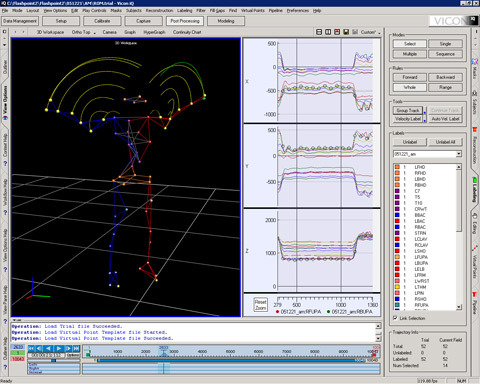Jump to first frame playback button
Viewport: 480px width, 384px height.
coord(31,348)
